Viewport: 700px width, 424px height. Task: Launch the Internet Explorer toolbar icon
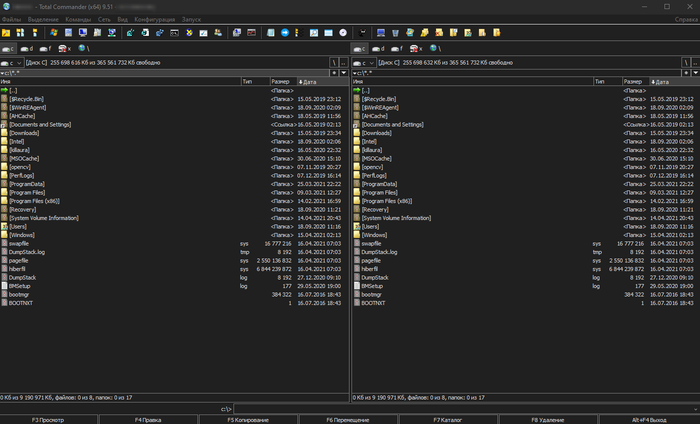click(410, 33)
